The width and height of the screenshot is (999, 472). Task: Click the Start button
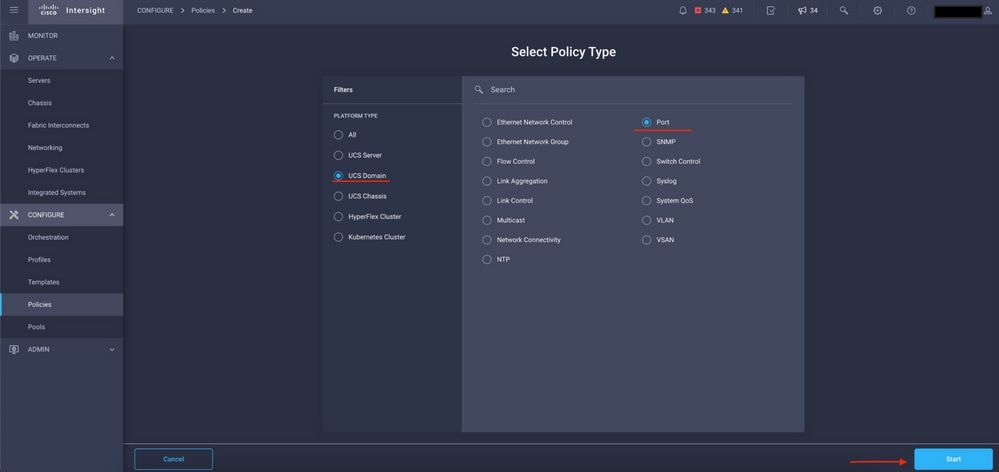pyautogui.click(x=953, y=459)
